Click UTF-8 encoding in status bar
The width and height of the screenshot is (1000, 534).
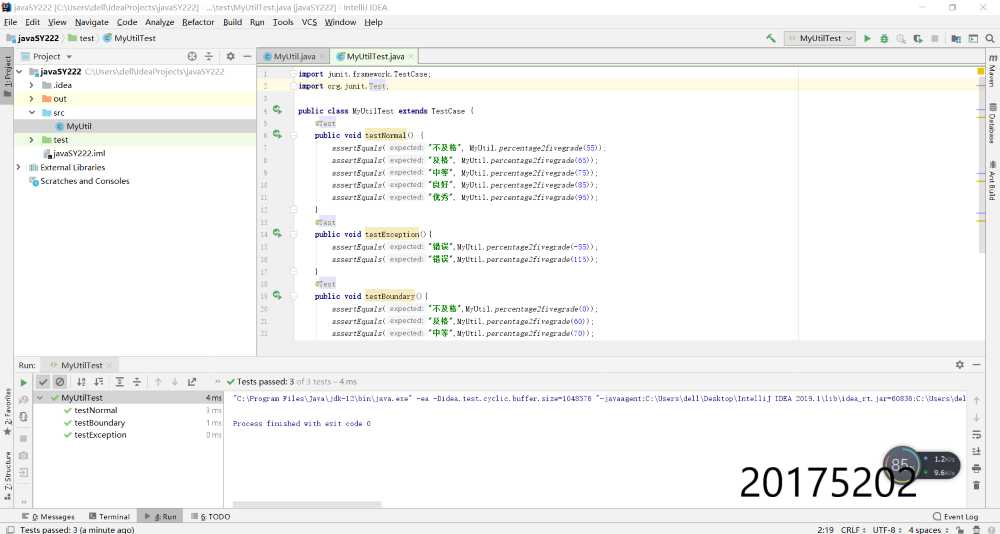tap(887, 530)
